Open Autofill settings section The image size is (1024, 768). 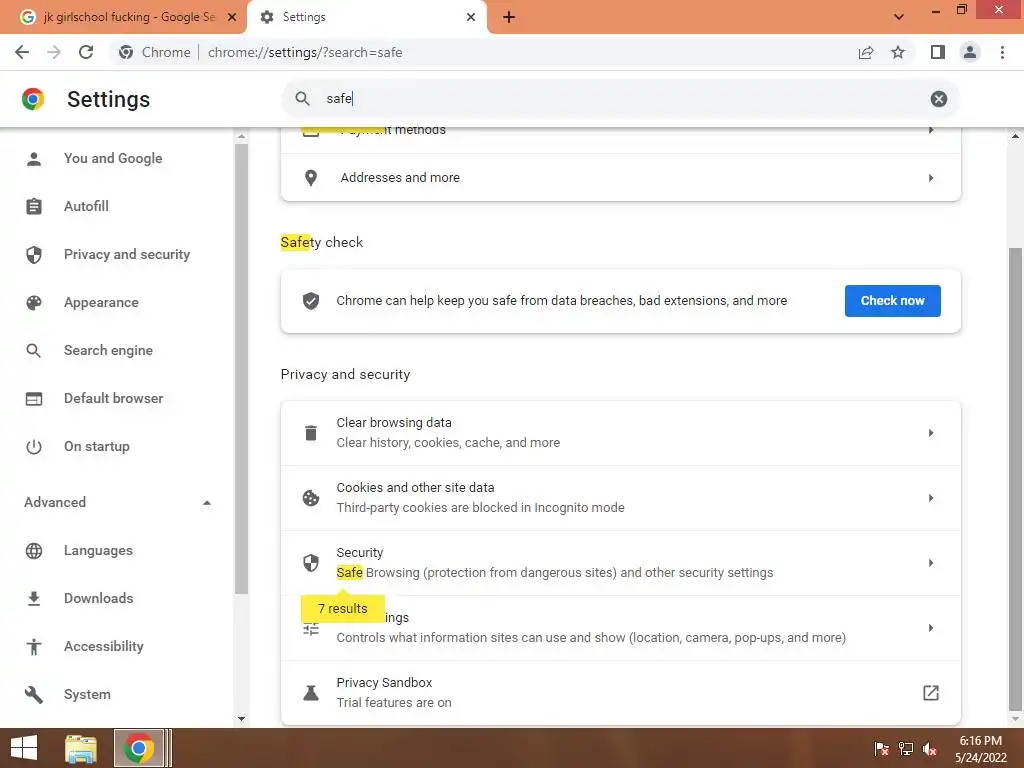86,206
